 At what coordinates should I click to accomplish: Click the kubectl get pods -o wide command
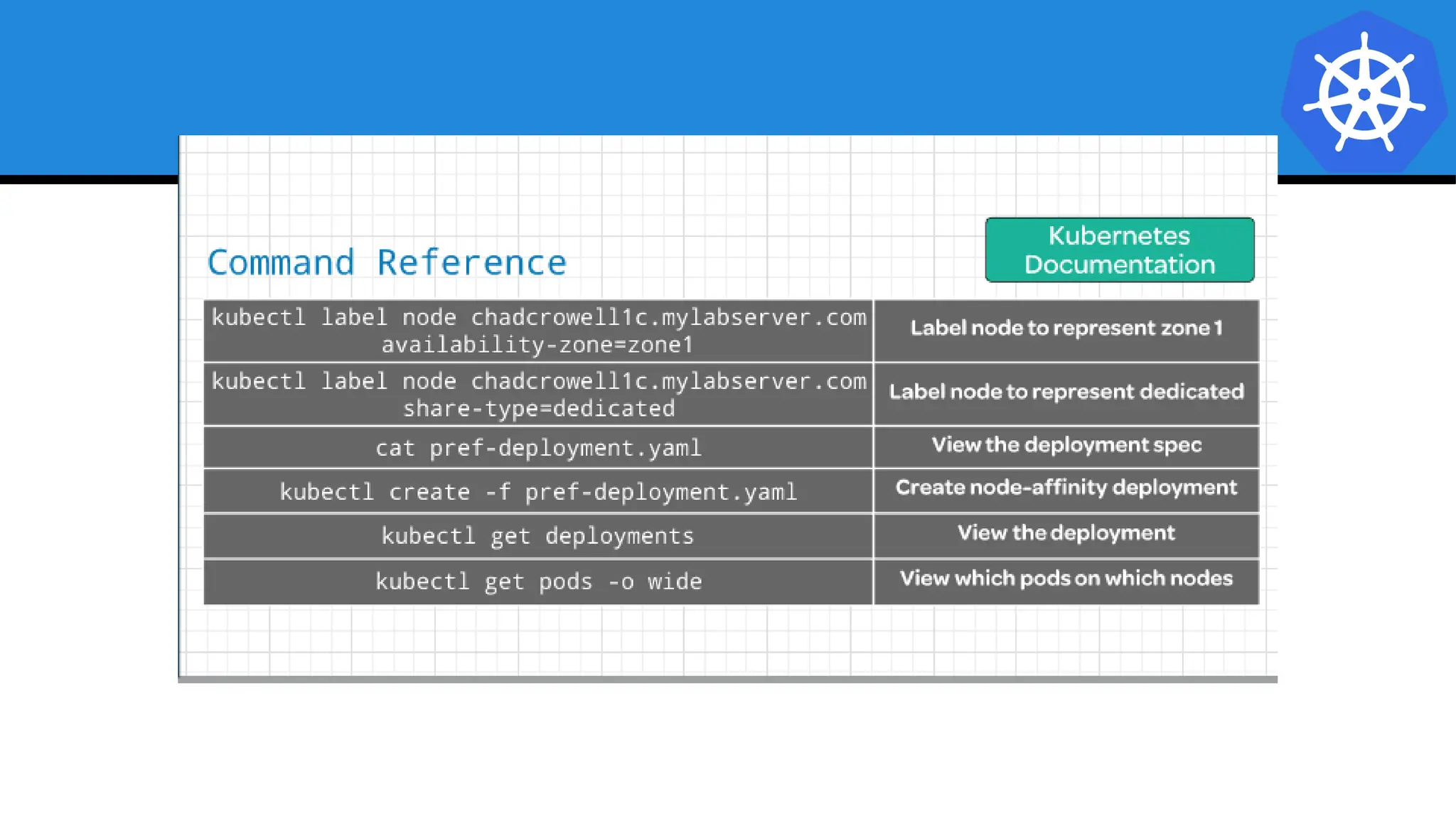(x=538, y=582)
